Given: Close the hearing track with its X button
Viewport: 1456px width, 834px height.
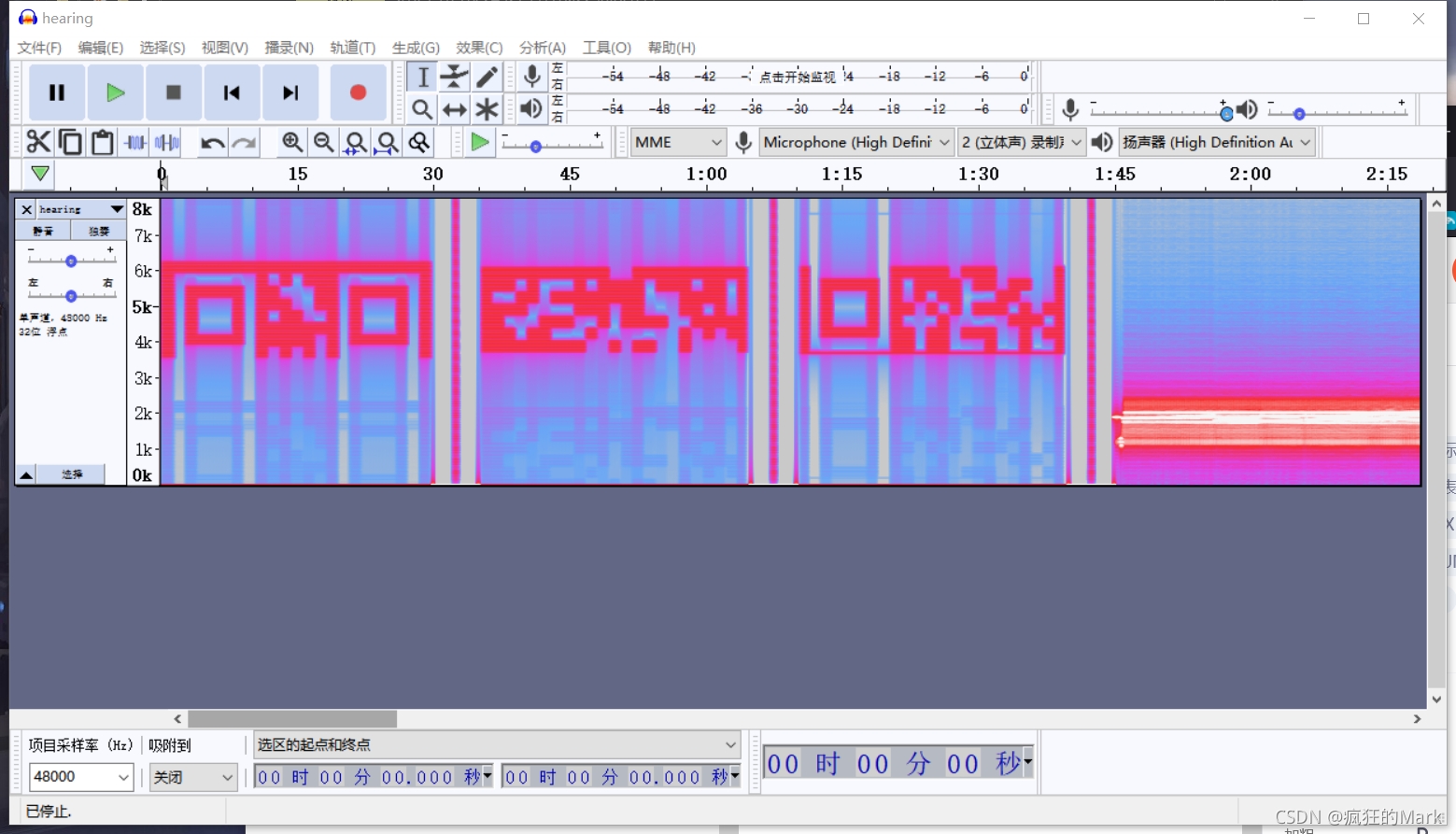Looking at the screenshot, I should click(x=26, y=209).
